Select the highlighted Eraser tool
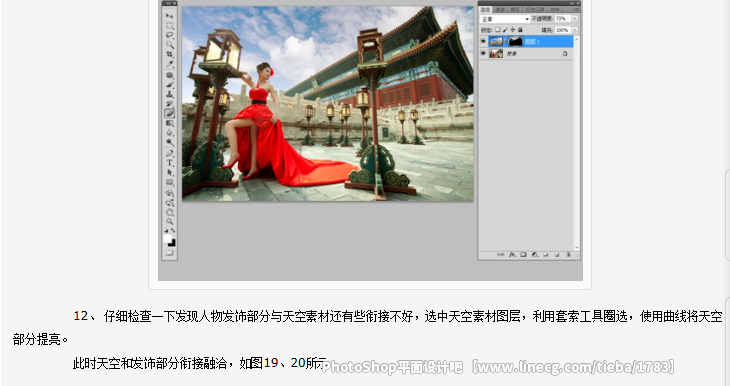This screenshot has height=386, width=730. coord(169,113)
